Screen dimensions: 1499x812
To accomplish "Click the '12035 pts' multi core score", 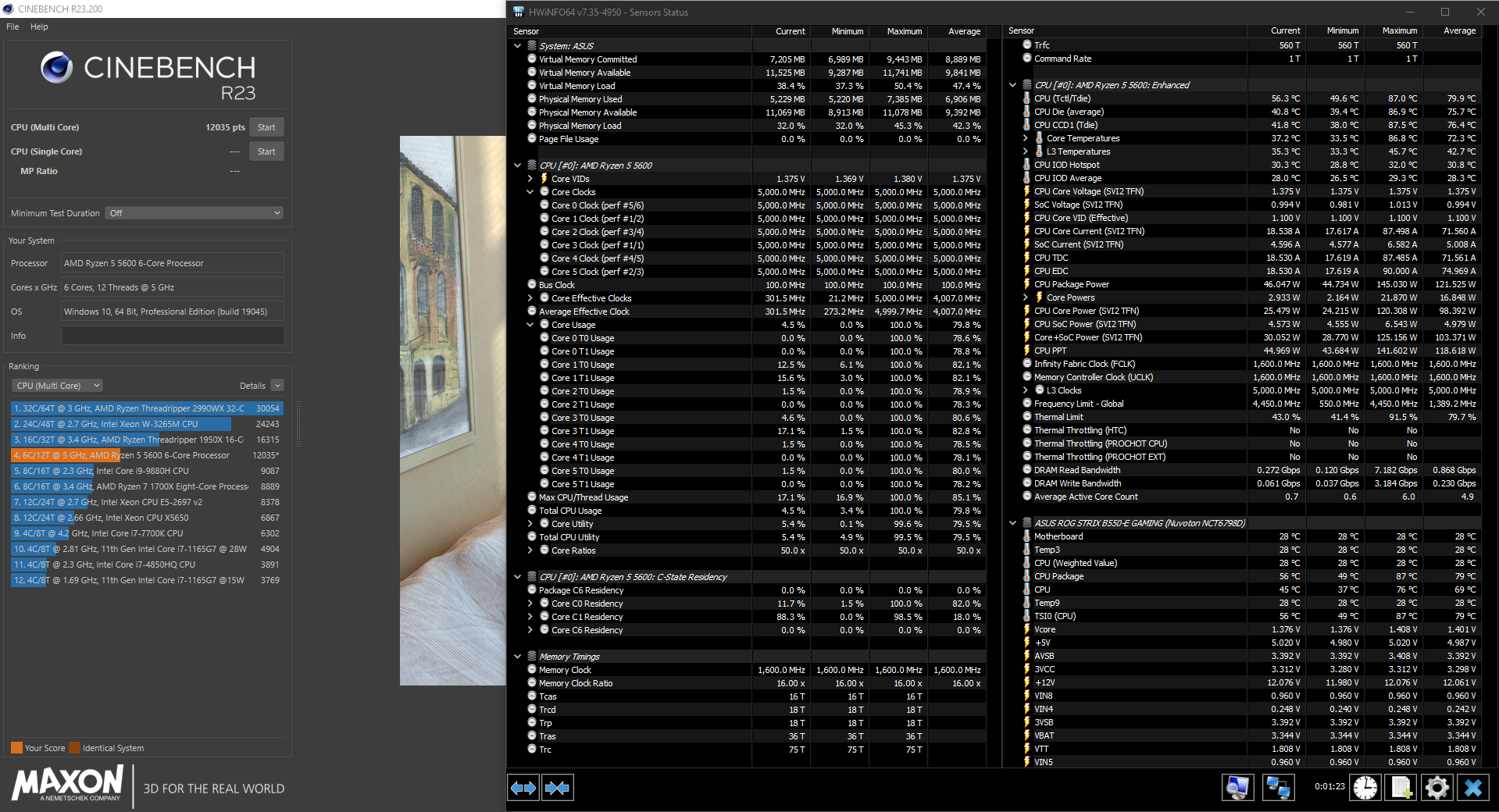I will 225,127.
